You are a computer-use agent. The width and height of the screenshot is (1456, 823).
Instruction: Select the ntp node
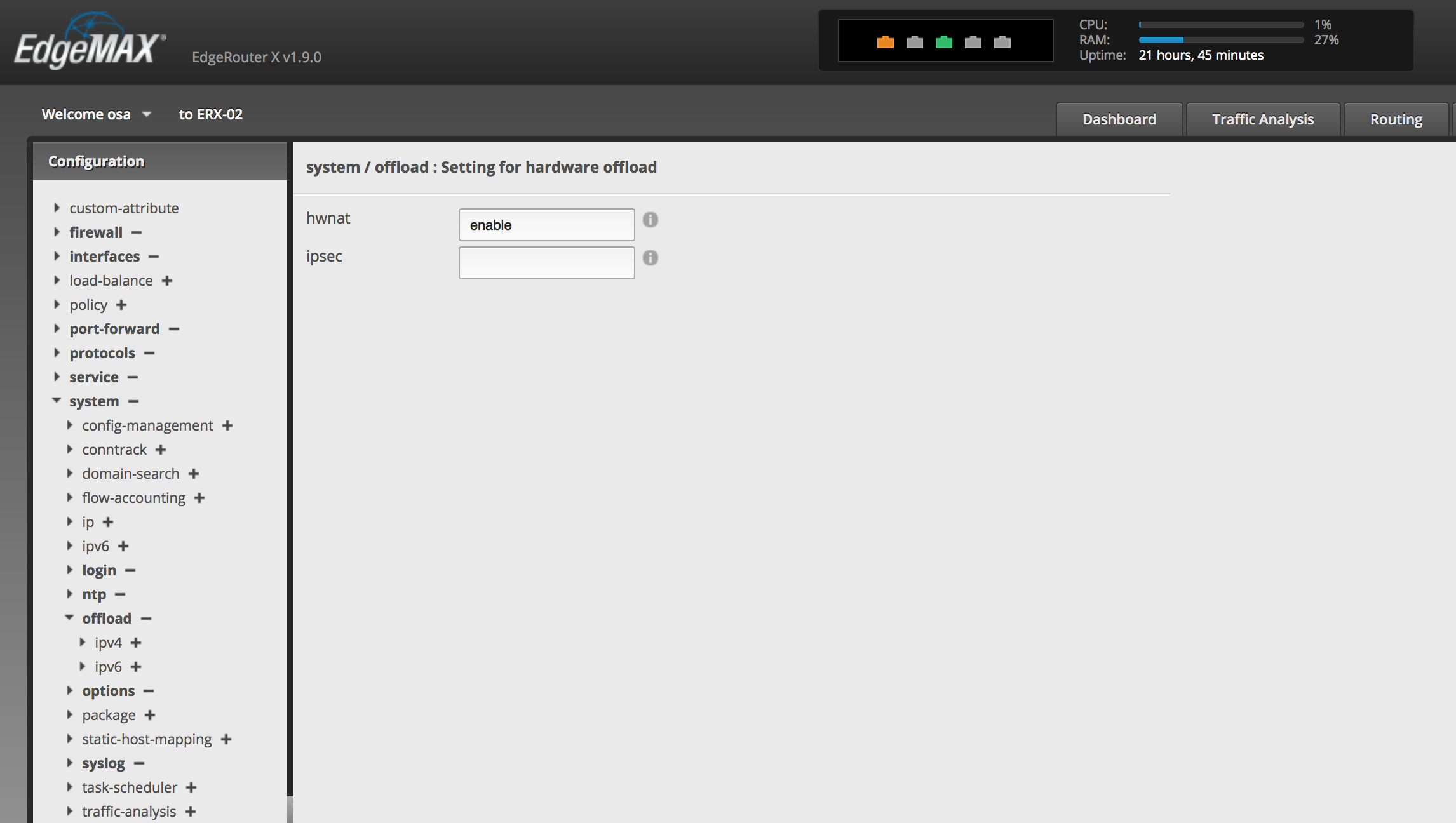tap(94, 594)
